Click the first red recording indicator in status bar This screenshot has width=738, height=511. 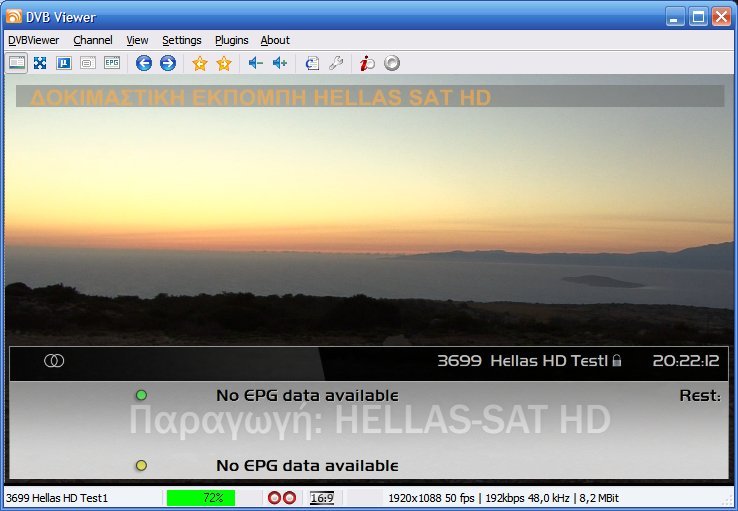coord(274,498)
